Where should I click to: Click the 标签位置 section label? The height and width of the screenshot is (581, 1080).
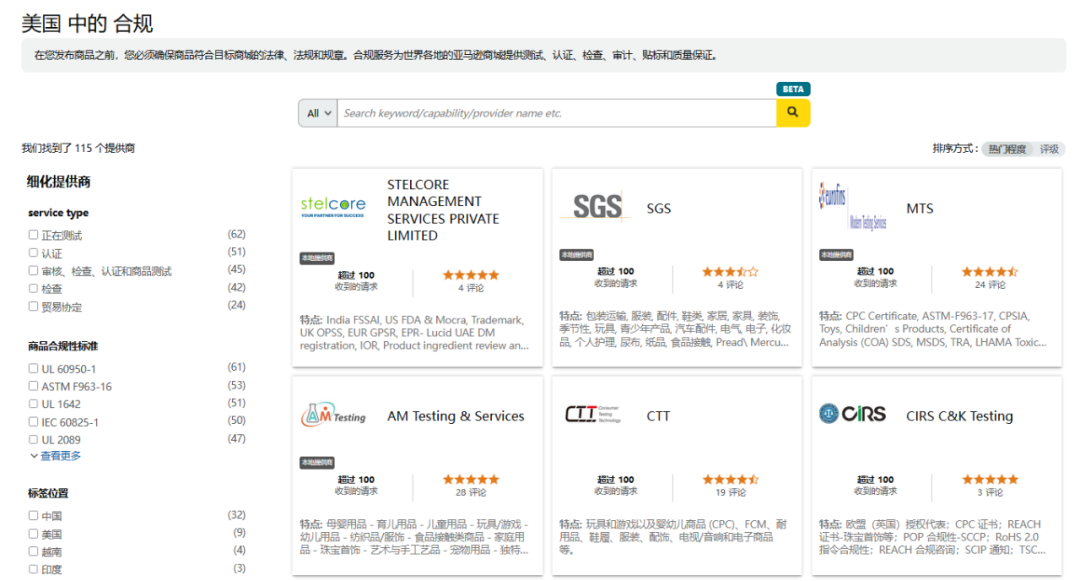48,493
